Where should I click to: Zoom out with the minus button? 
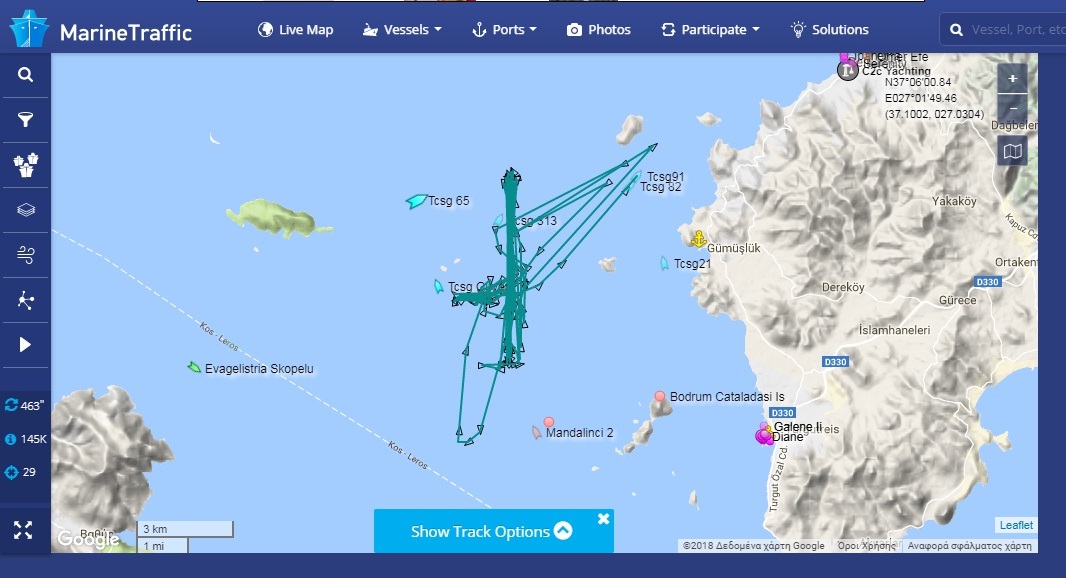(x=1012, y=108)
